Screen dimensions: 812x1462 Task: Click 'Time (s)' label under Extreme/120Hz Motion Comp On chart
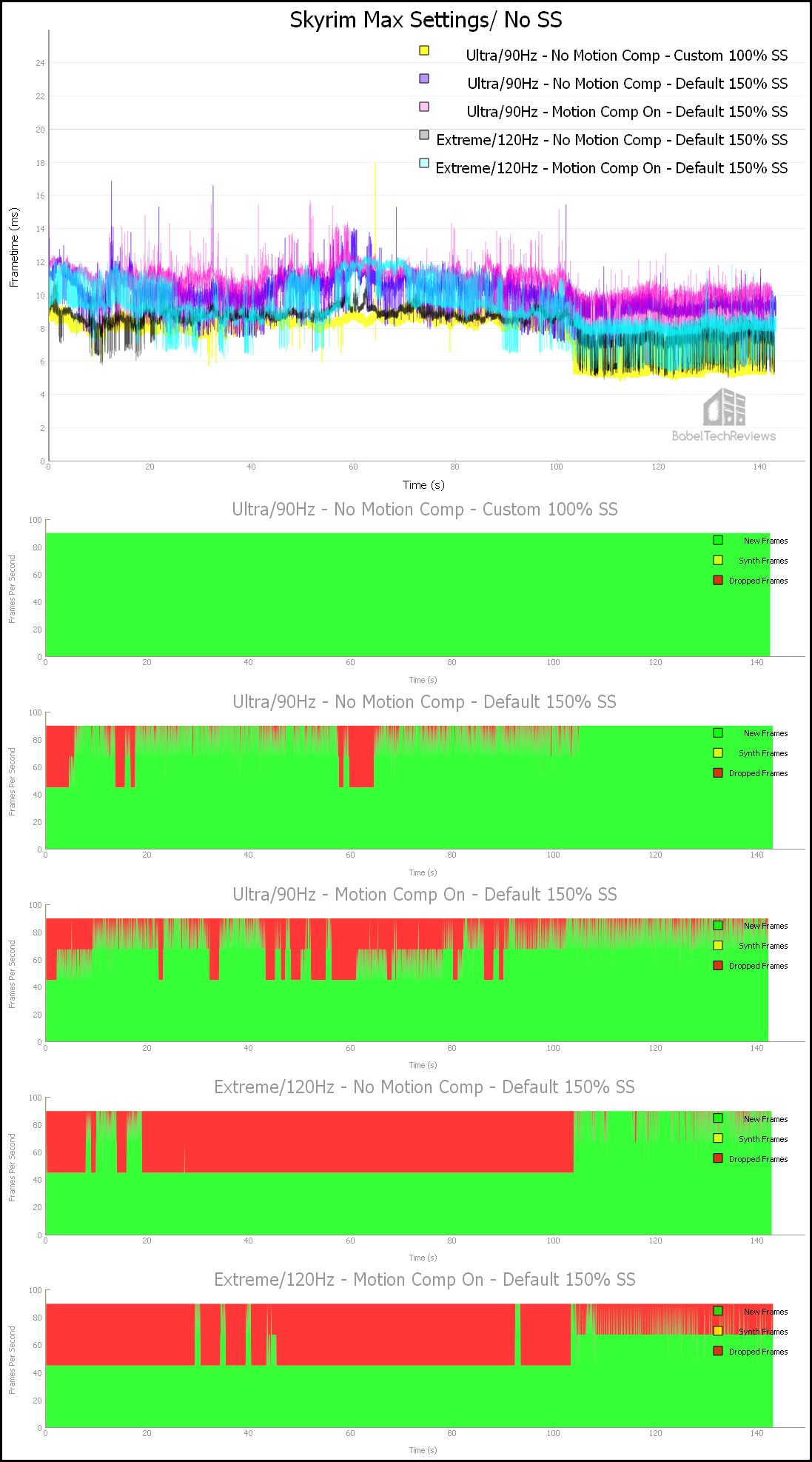423,1450
